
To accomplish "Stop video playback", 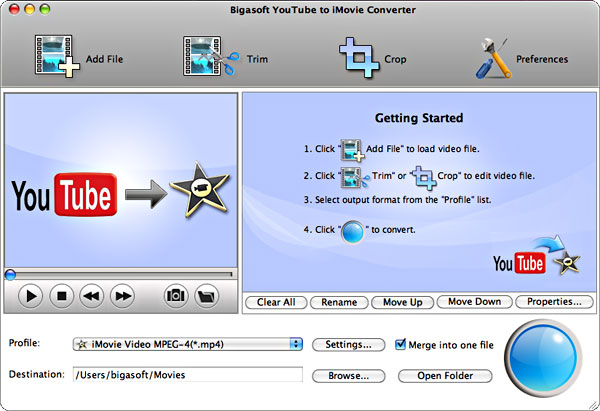I will click(x=61, y=296).
